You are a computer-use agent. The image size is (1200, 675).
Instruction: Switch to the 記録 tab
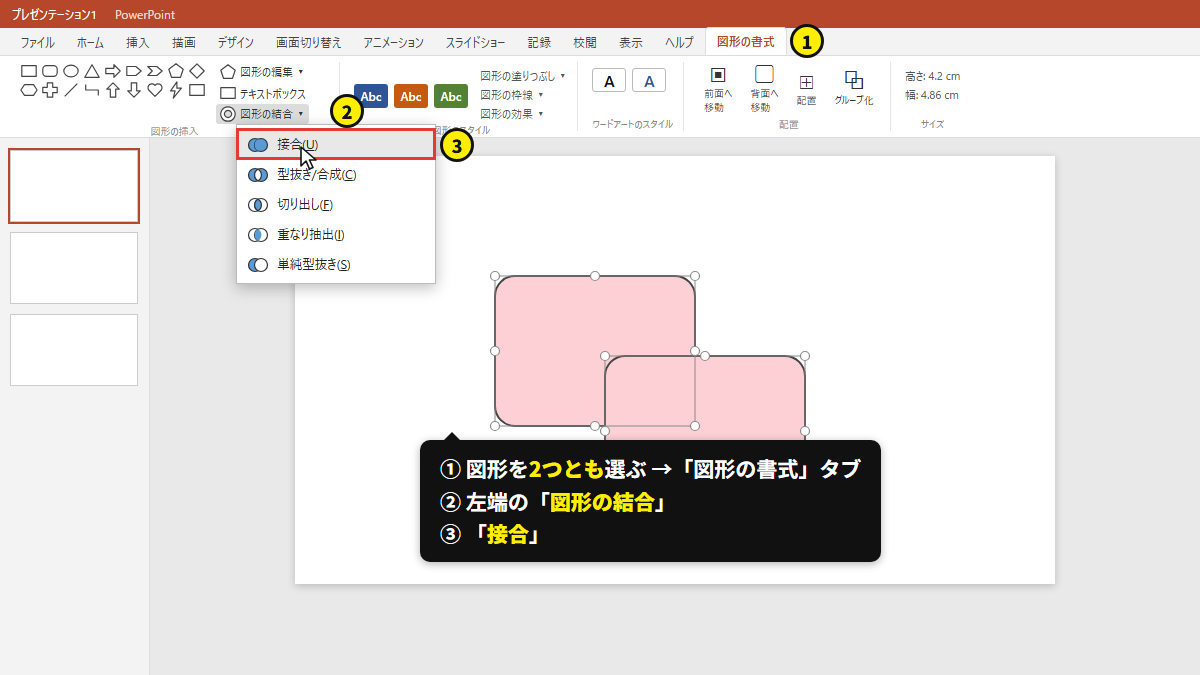pos(540,42)
